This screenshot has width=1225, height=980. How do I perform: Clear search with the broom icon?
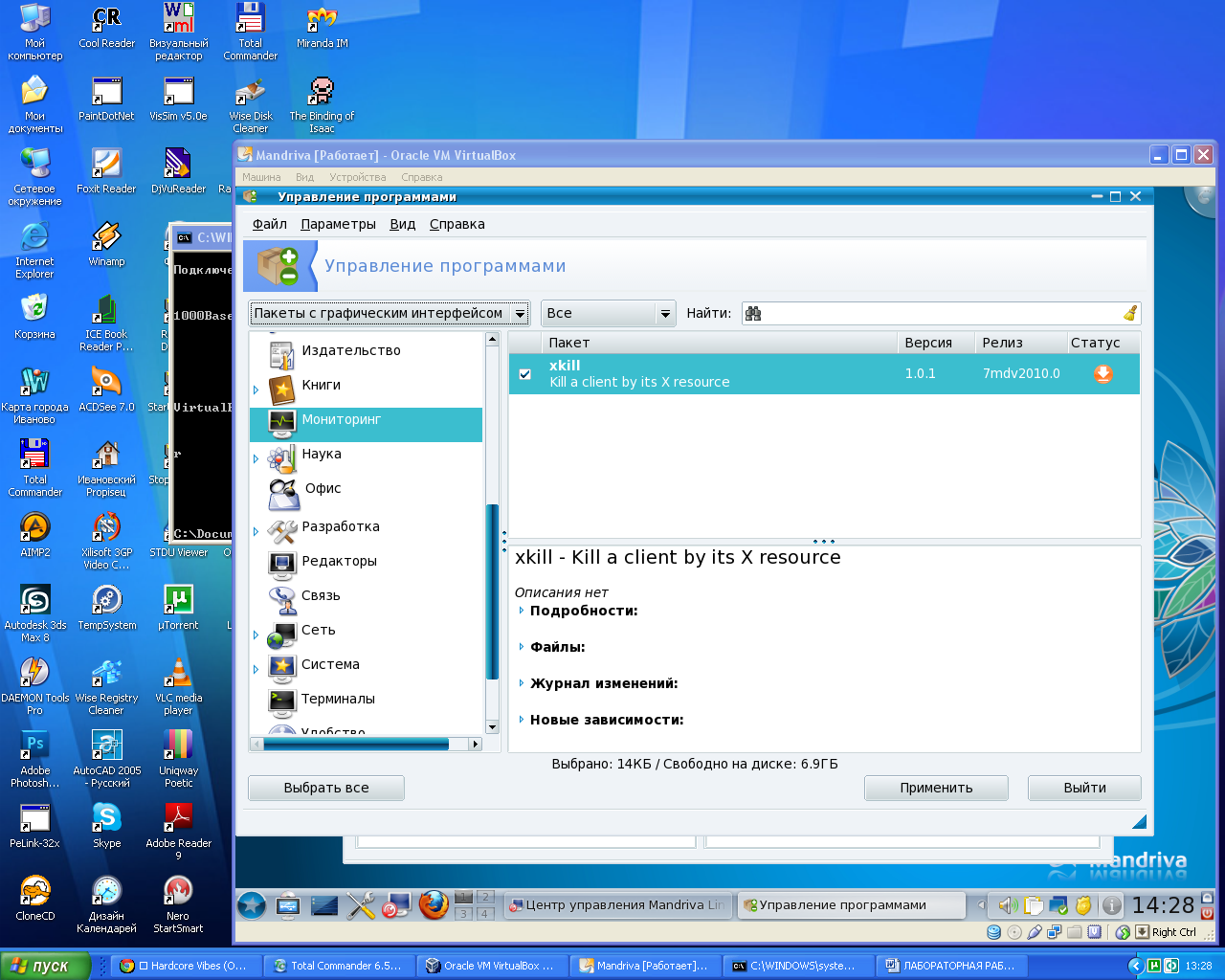coord(1130,313)
